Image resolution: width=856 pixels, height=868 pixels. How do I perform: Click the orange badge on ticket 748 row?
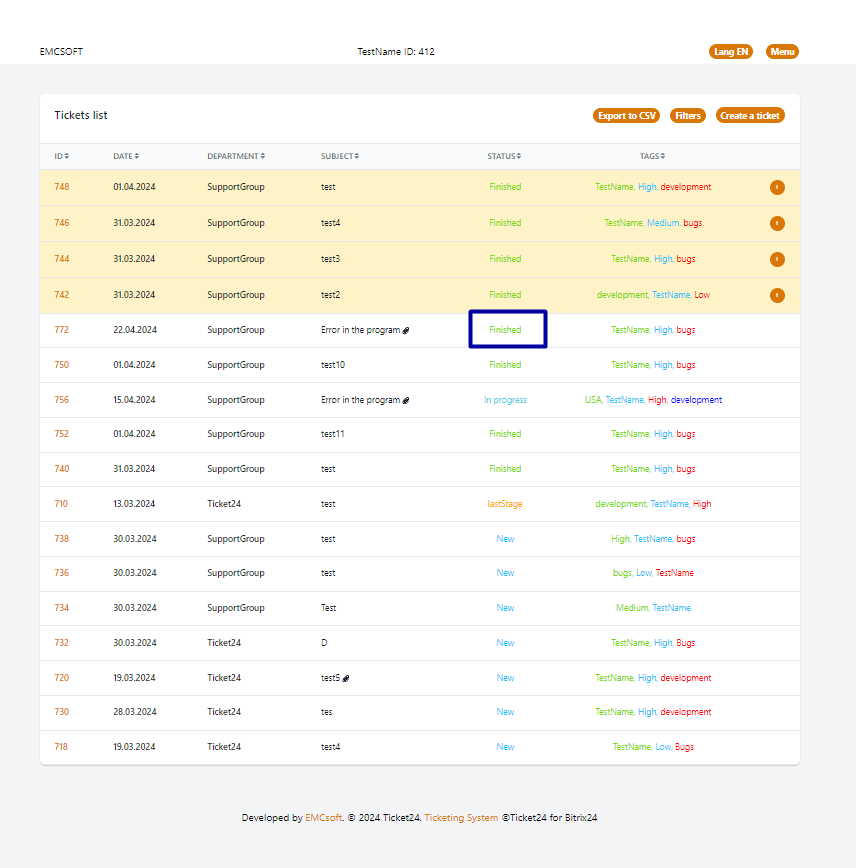[777, 187]
